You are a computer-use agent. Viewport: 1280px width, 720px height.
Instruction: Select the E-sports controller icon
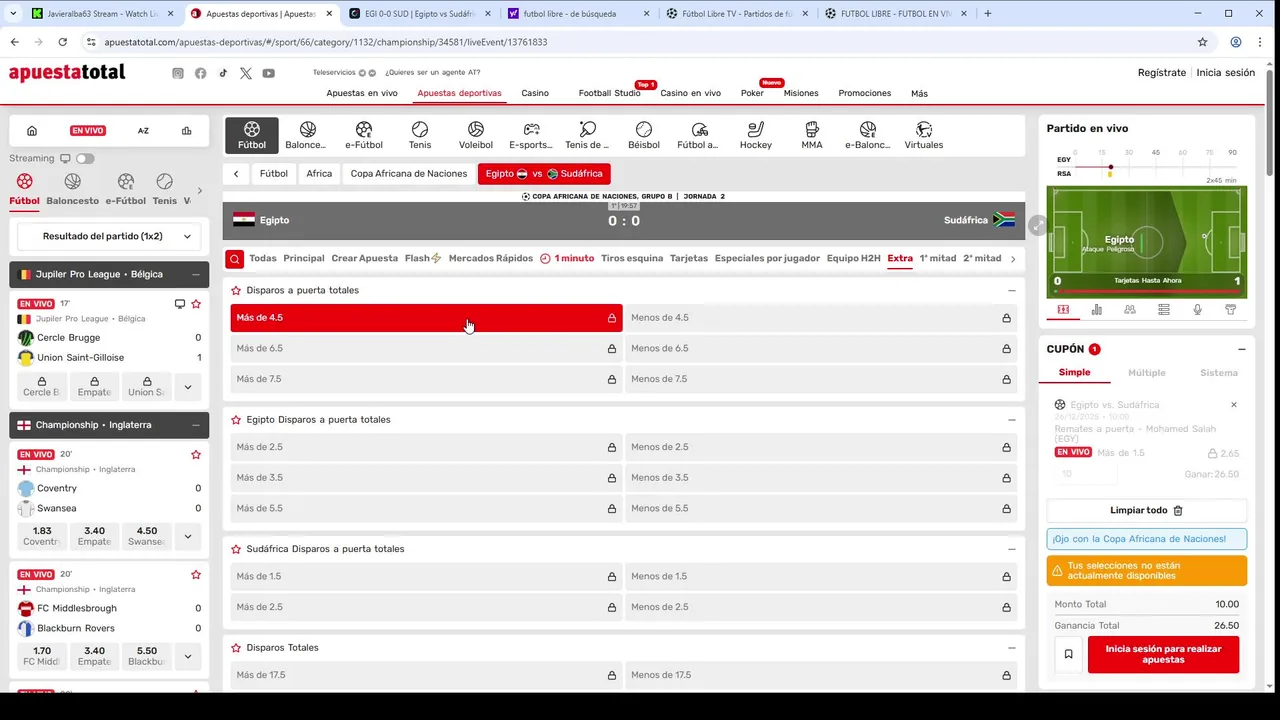pos(532,135)
